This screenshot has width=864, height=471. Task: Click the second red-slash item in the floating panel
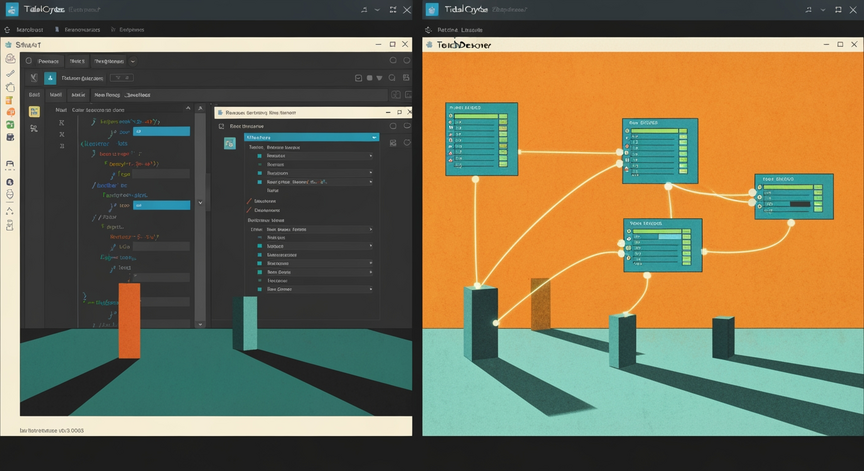pos(263,210)
